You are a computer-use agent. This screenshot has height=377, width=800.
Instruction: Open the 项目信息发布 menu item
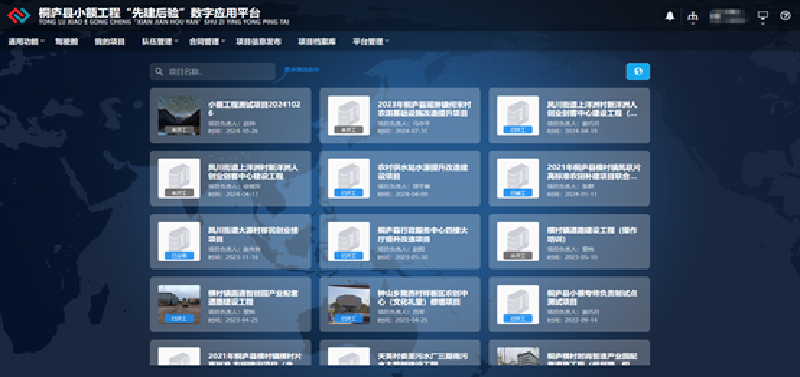[x=259, y=42]
